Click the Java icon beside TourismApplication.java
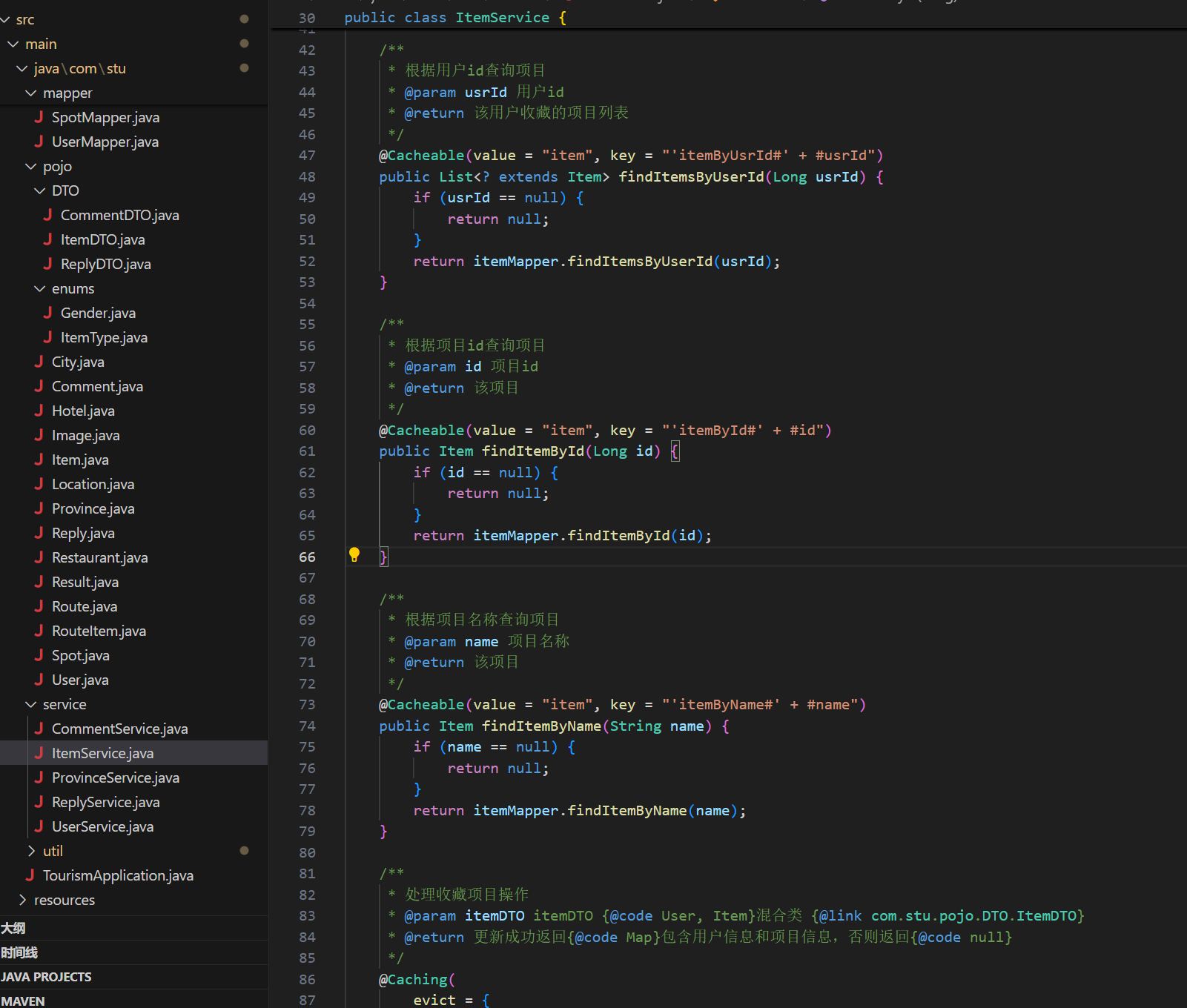Screen dimensions: 1187x1008 (30, 875)
